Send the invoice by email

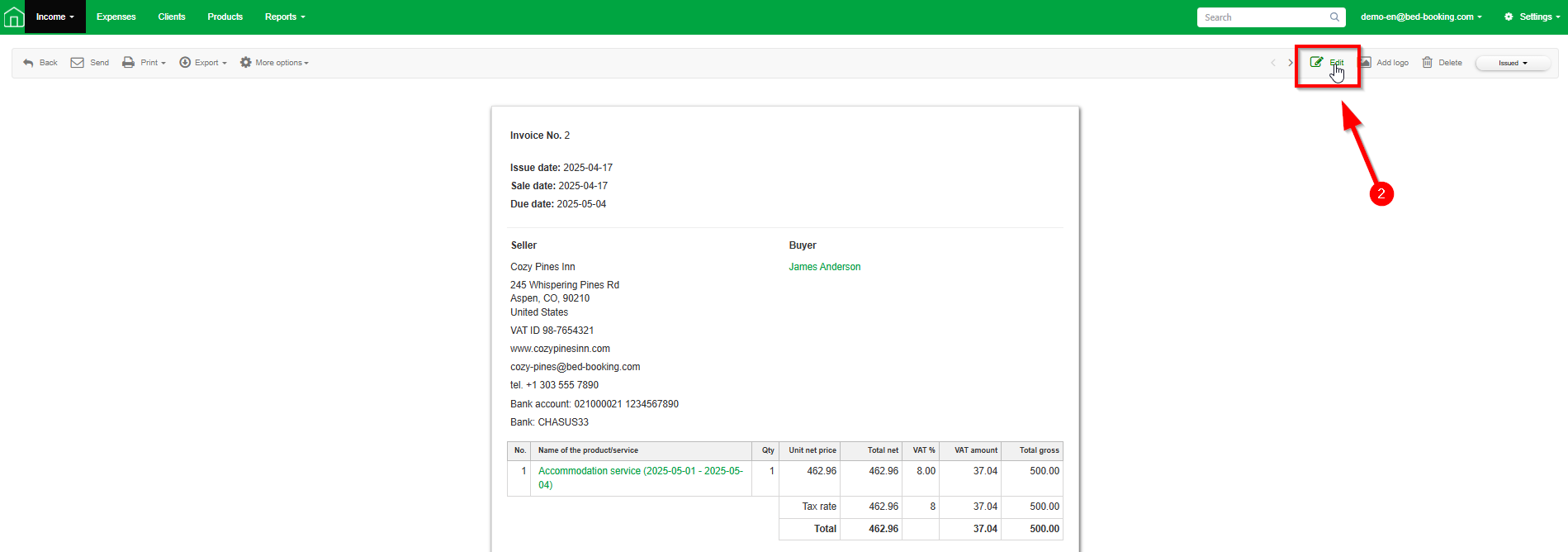pos(90,63)
